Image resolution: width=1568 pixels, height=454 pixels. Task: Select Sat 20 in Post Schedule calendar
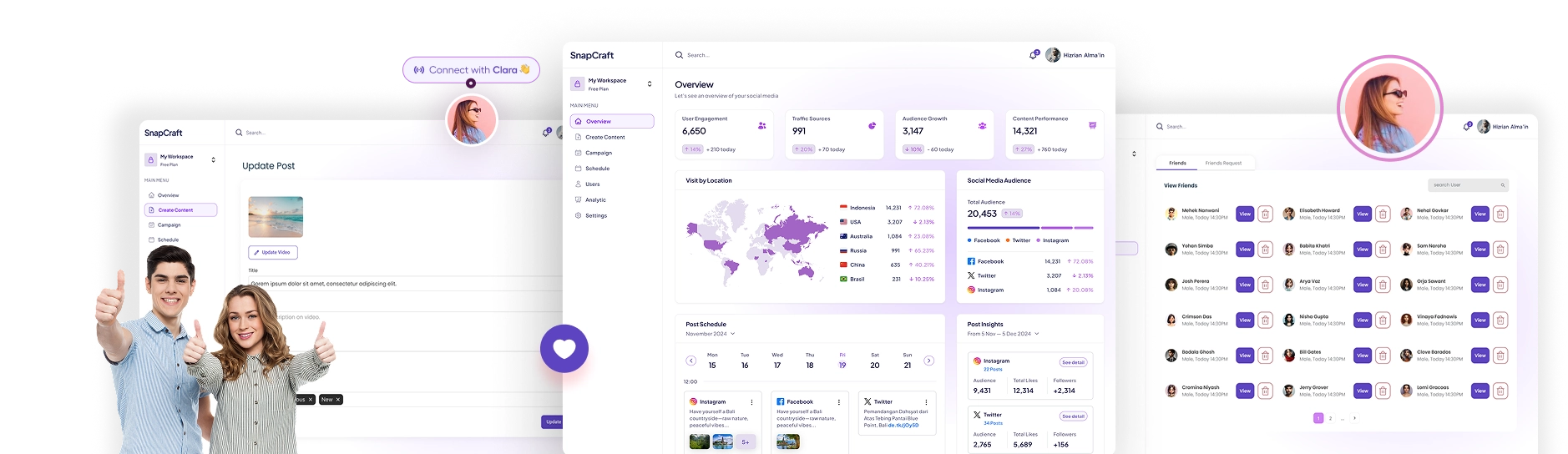875,361
